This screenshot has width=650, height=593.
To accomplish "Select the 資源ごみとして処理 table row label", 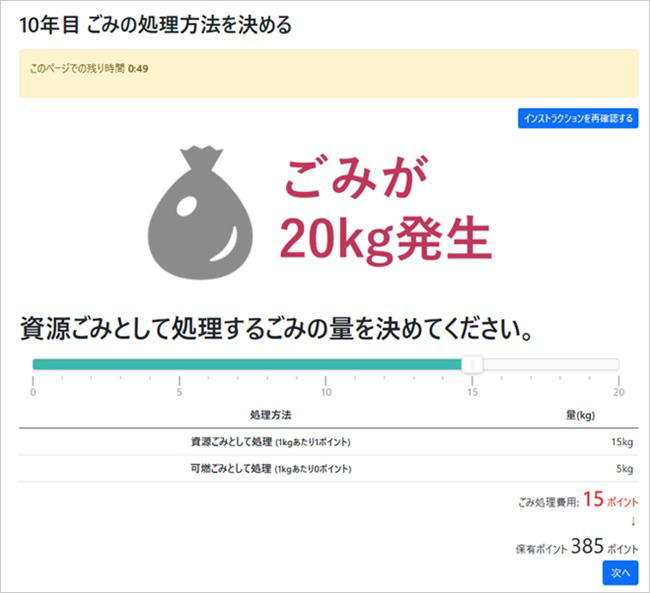I will click(270, 442).
